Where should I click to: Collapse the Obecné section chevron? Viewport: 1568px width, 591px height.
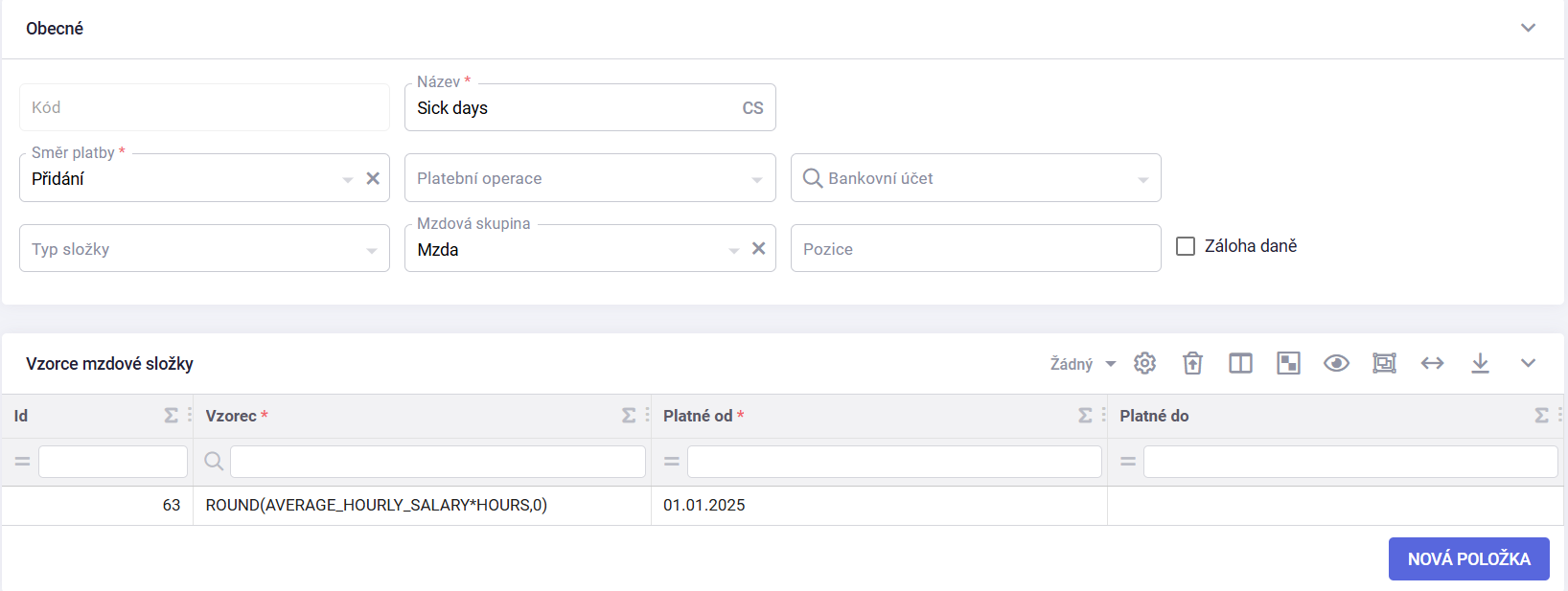1528,28
